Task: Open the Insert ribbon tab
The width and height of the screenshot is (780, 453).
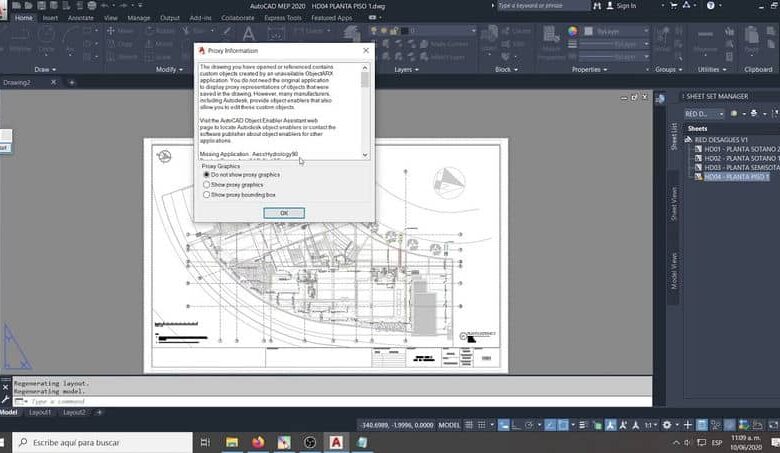Action: pyautogui.click(x=50, y=18)
